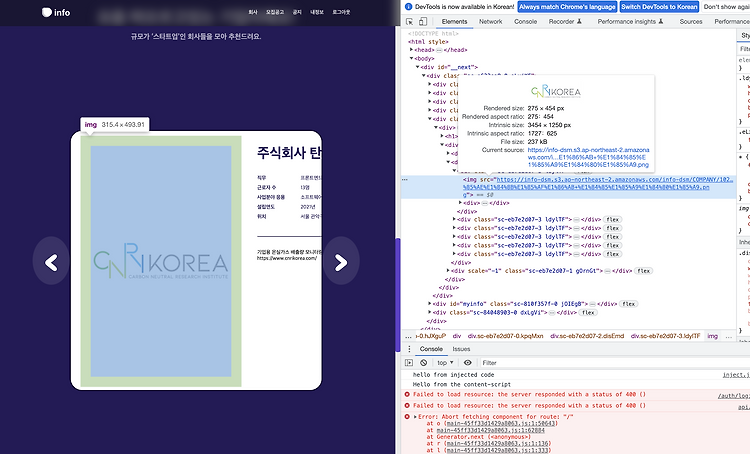The height and width of the screenshot is (454, 750).
Task: Select div.sc-eb7e2d07-0.kpqMxn breadcrumb
Action: (506, 336)
